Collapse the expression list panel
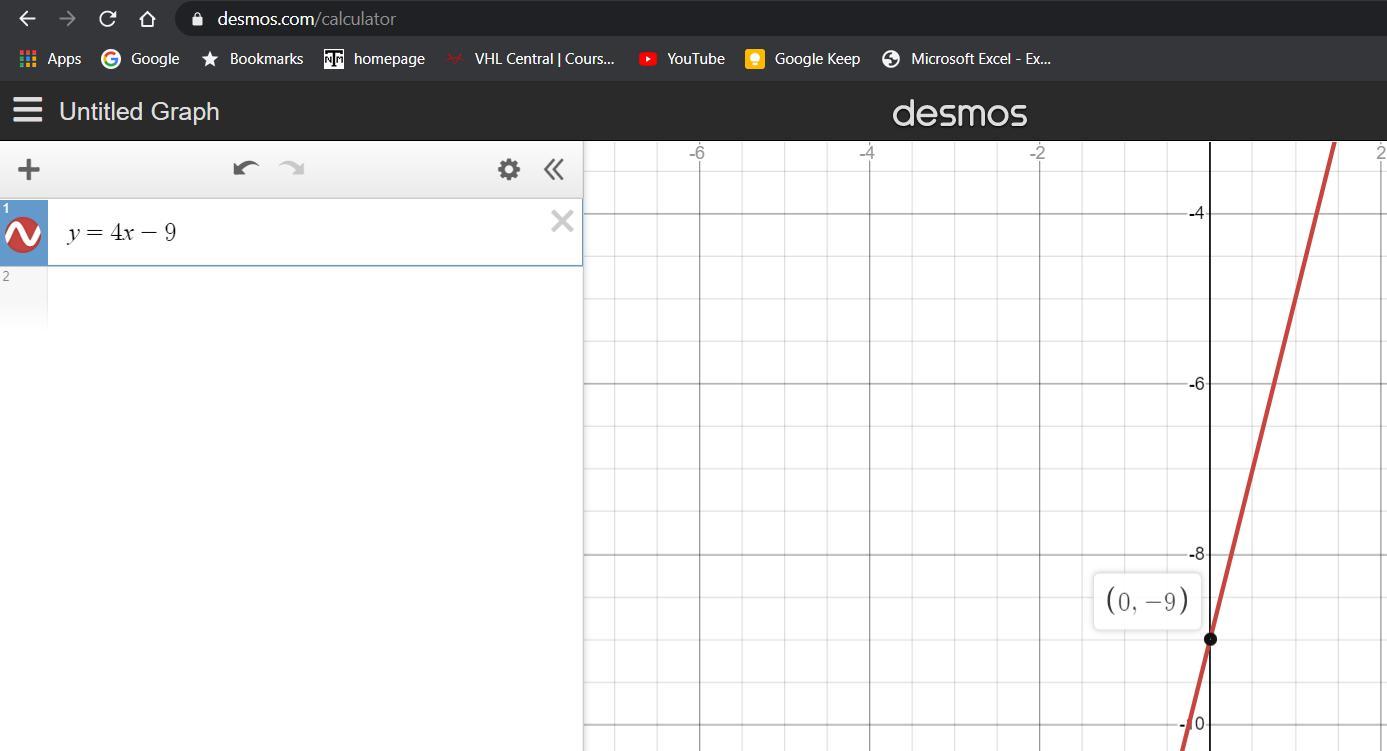The width and height of the screenshot is (1387, 751). click(554, 169)
